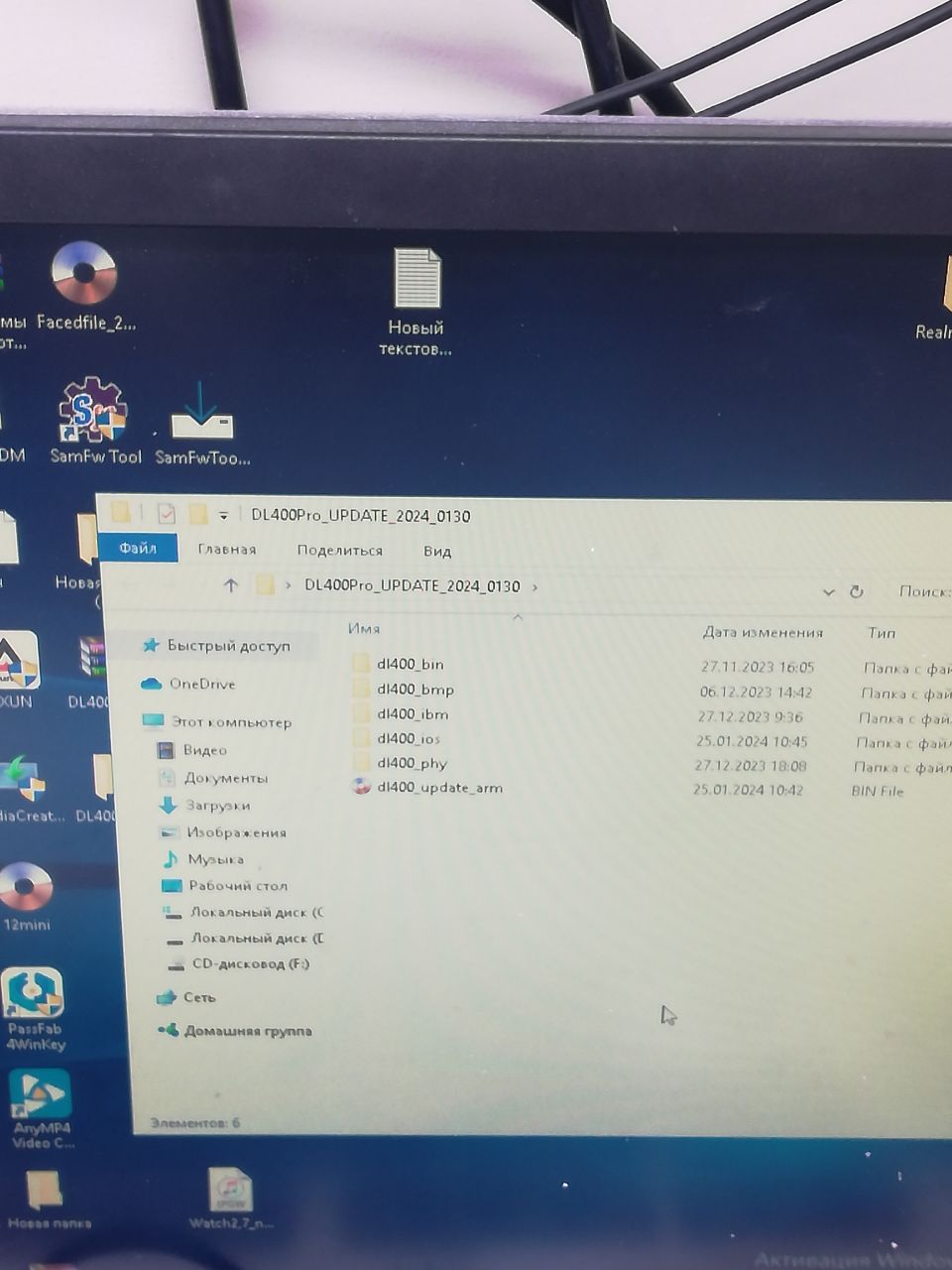Select the dl400_ibm folder
Image resolution: width=952 pixels, height=1270 pixels.
point(400,713)
